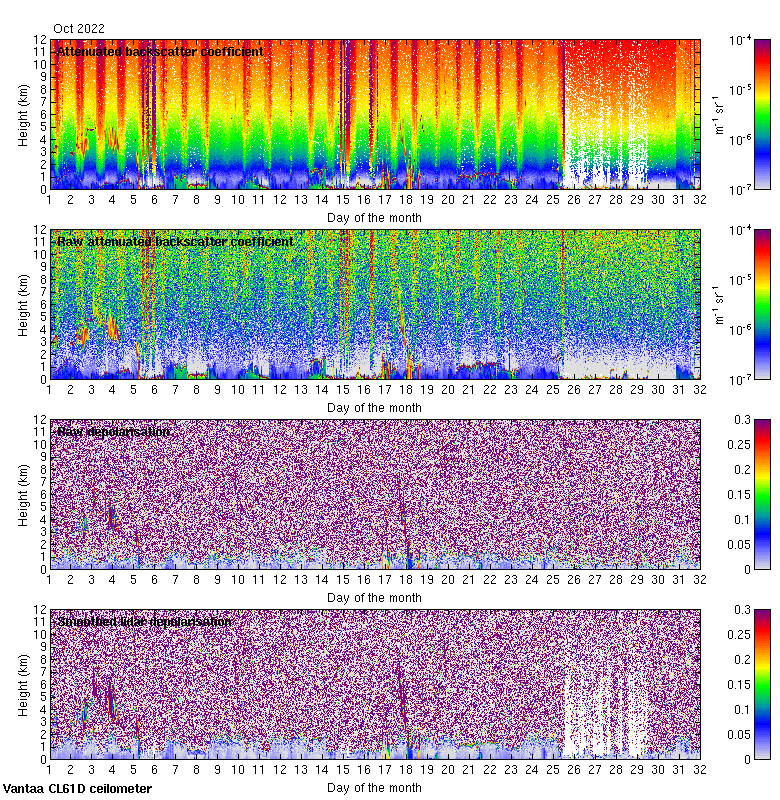
Task: Click the Raw depolarisation panel title
Action: (113, 431)
